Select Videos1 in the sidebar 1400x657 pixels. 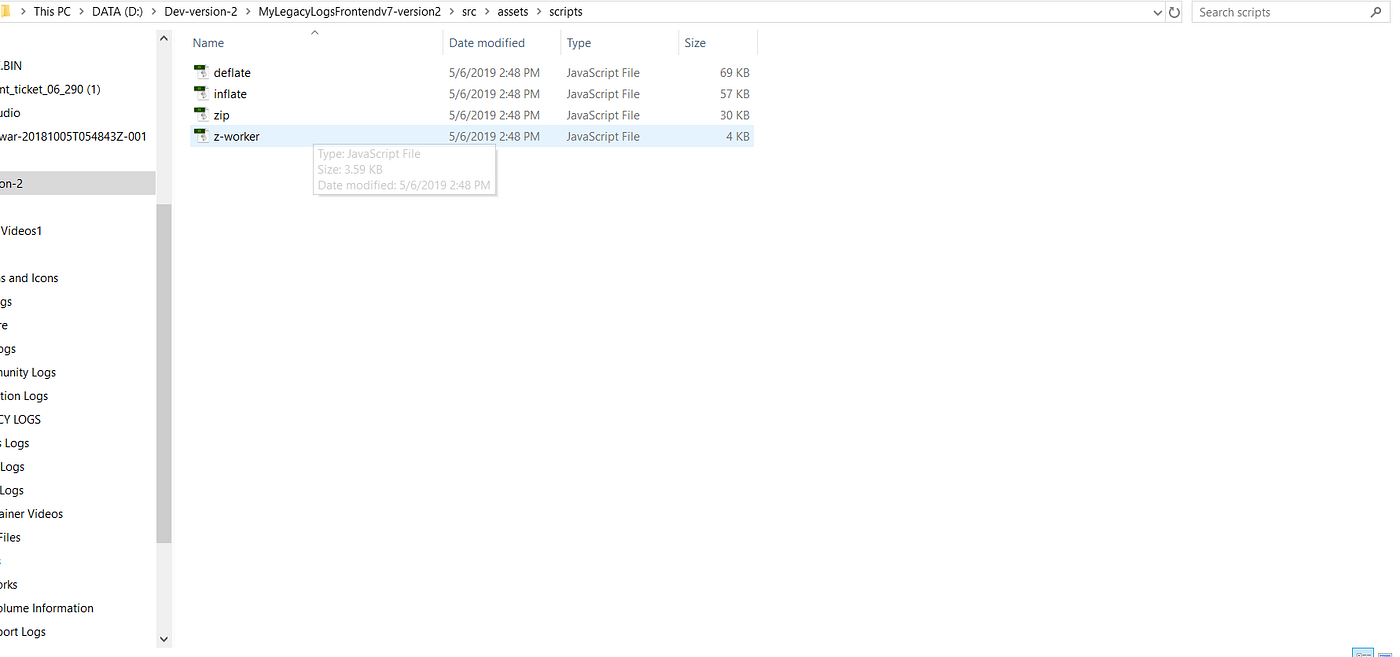click(21, 230)
